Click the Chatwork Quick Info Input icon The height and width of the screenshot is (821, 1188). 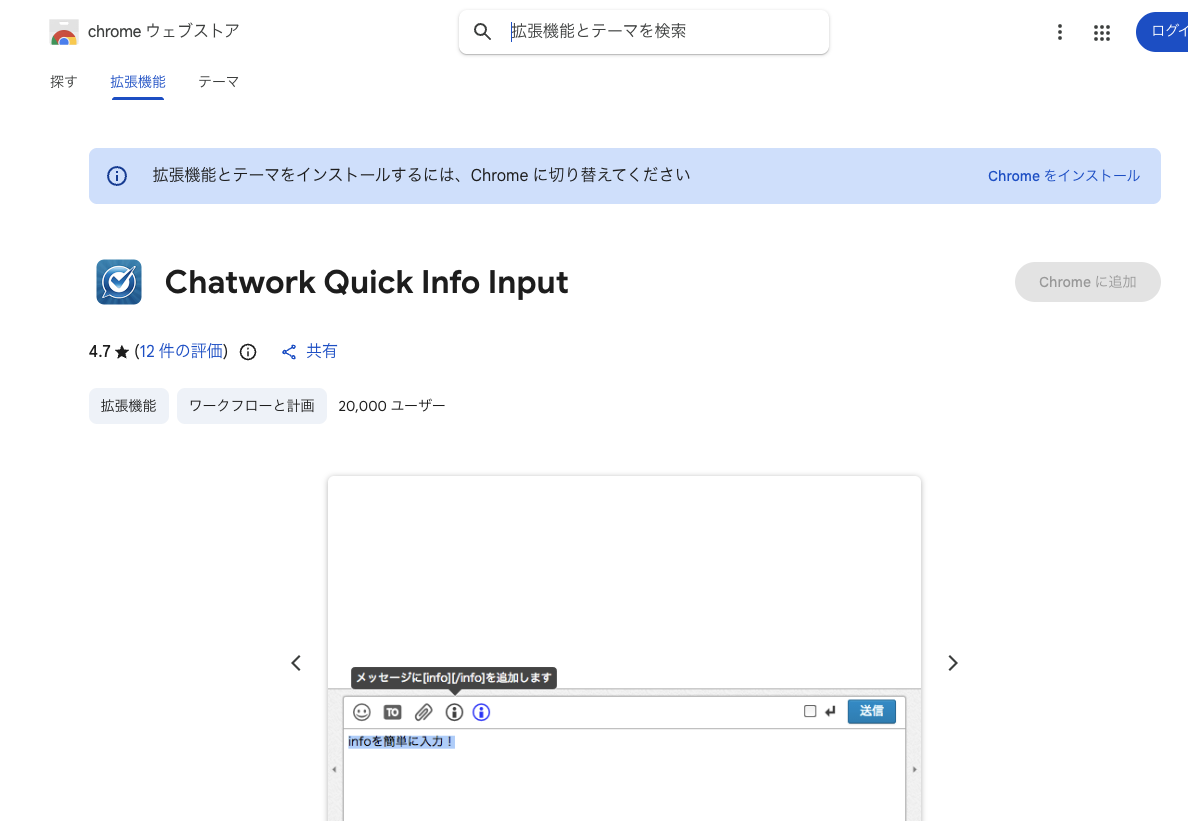click(119, 282)
